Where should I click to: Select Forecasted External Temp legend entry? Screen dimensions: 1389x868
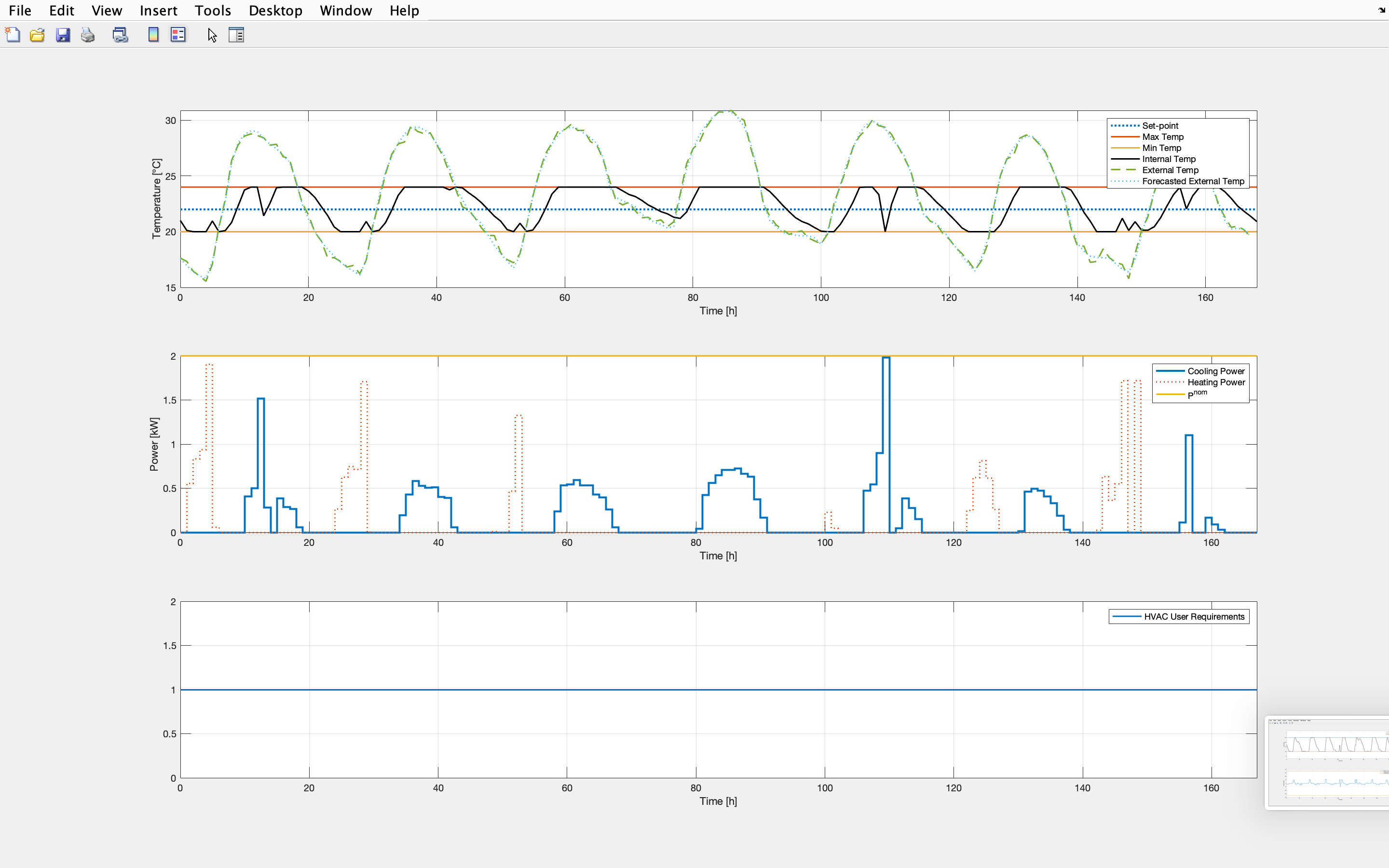(x=1177, y=181)
